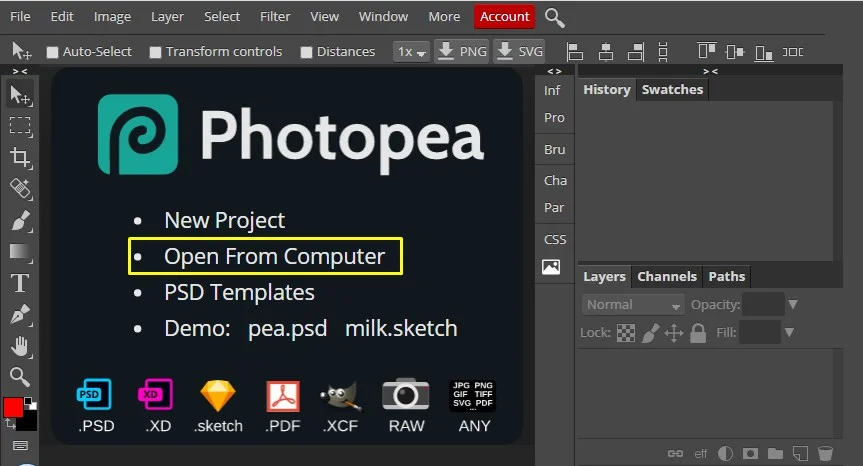The width and height of the screenshot is (863, 466).
Task: Open the Edit menu
Action: coord(62,17)
